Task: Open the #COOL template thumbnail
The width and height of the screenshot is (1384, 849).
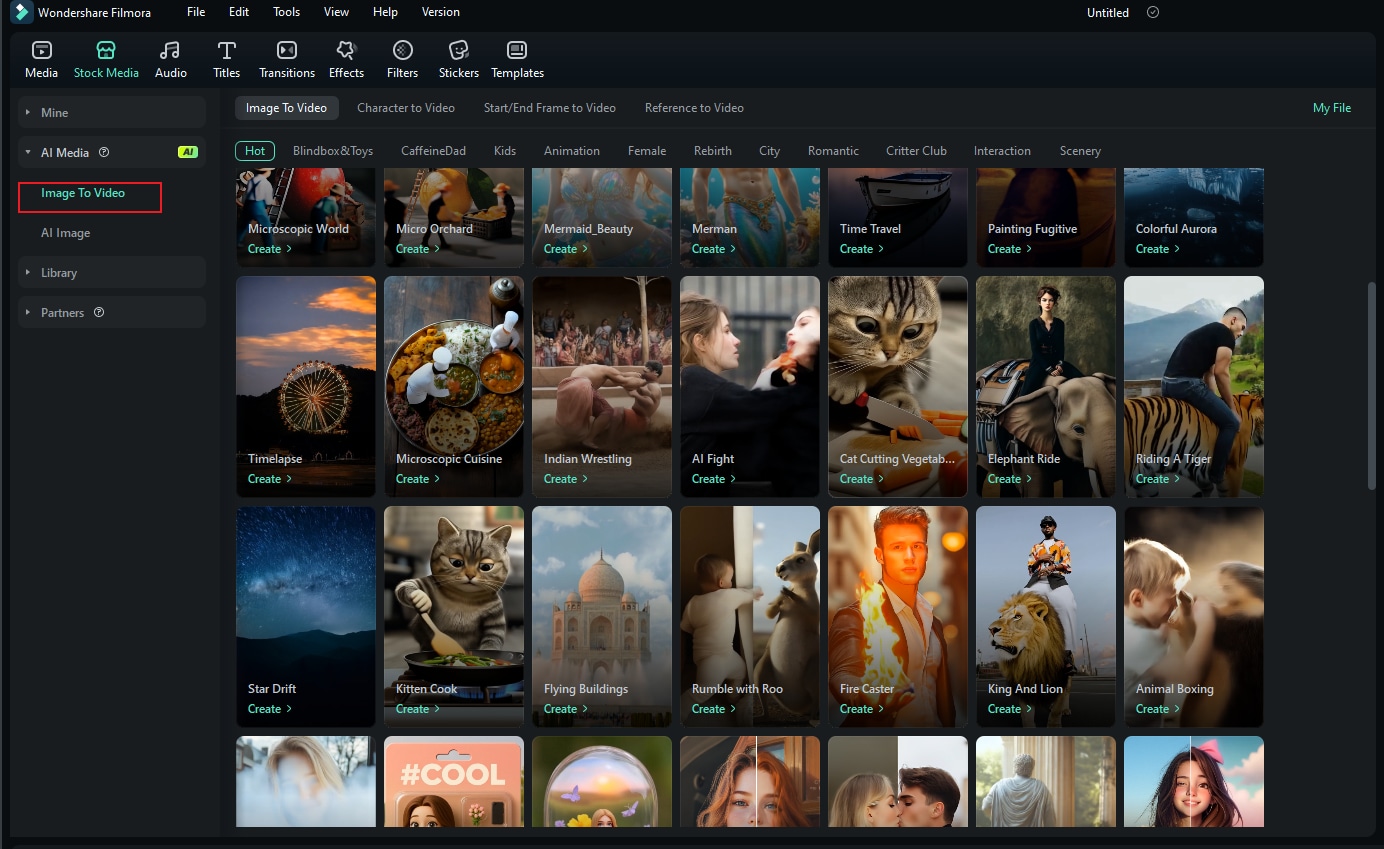Action: [x=454, y=782]
